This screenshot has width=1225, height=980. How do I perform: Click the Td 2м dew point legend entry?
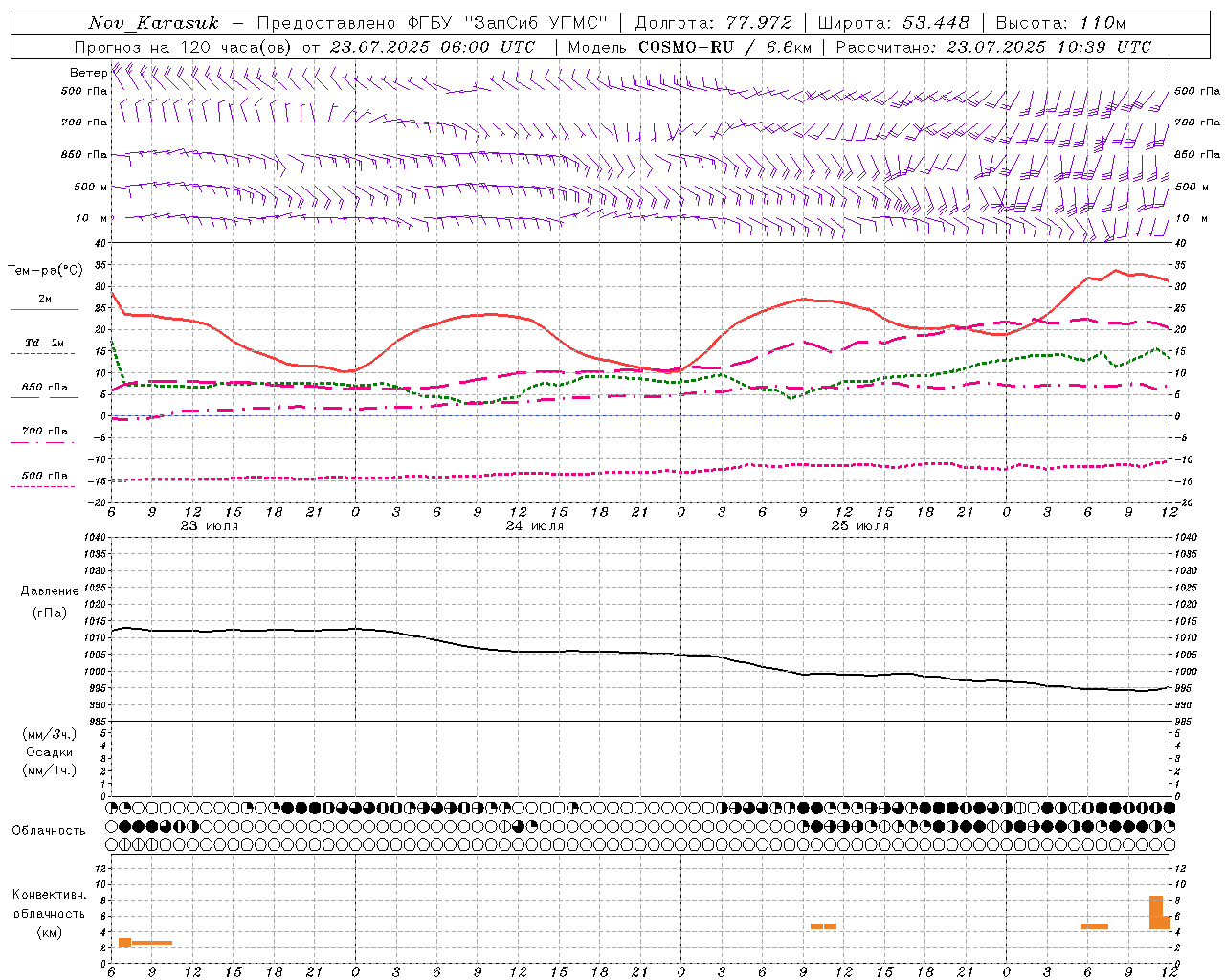(44, 343)
